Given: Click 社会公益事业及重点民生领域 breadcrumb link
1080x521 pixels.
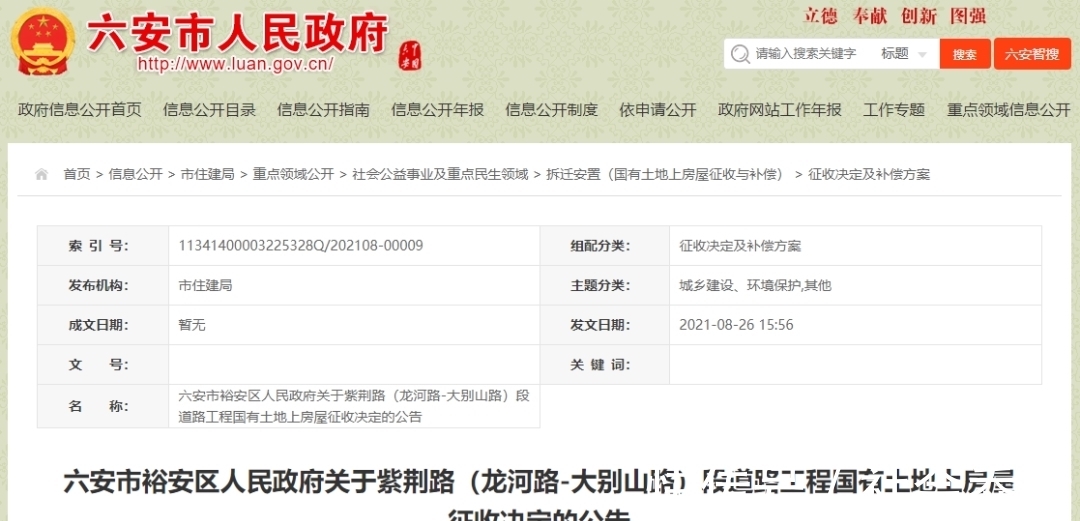Looking at the screenshot, I should (440, 174).
